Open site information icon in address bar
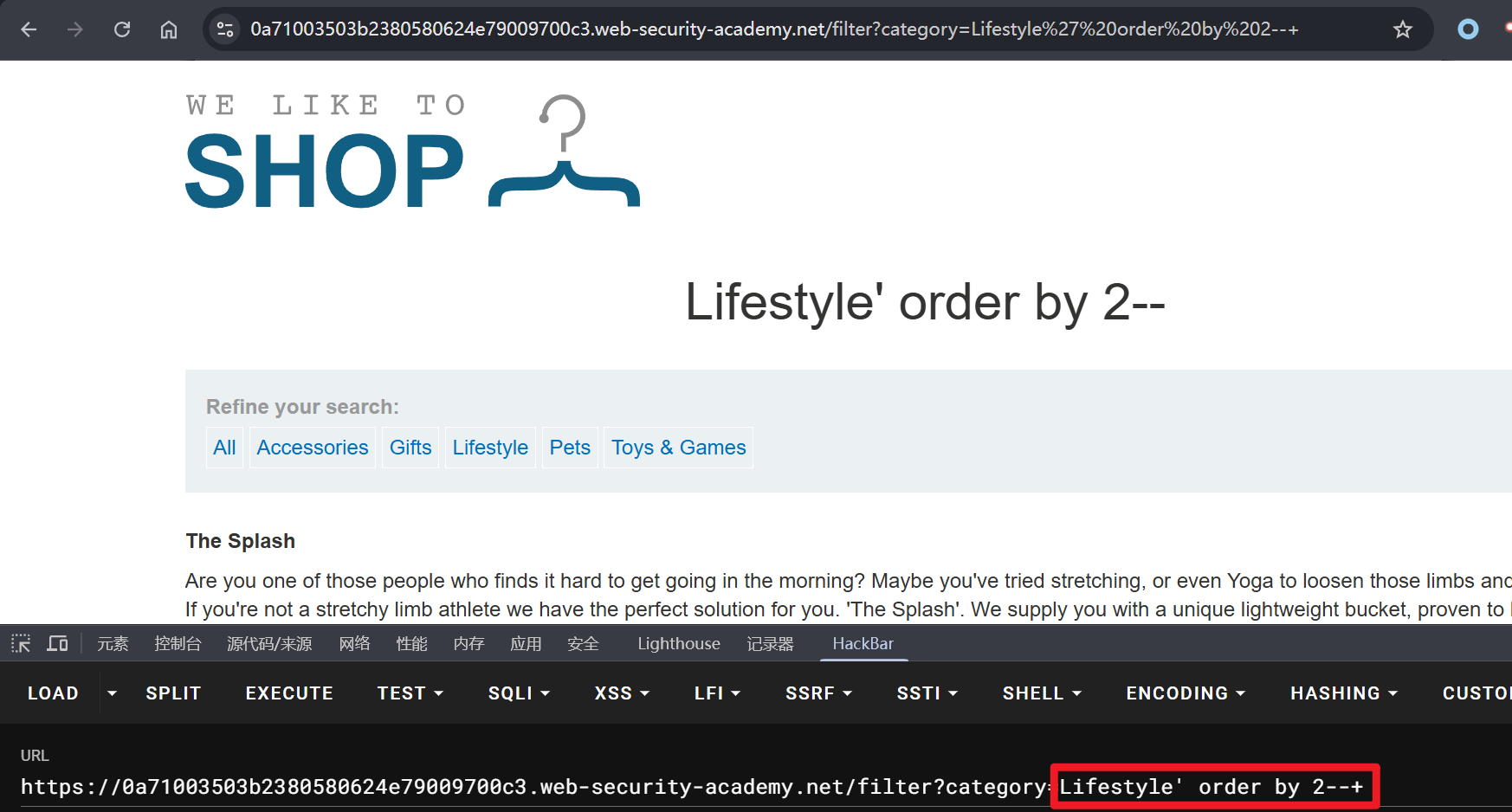The height and width of the screenshot is (812, 1512). pos(225,29)
